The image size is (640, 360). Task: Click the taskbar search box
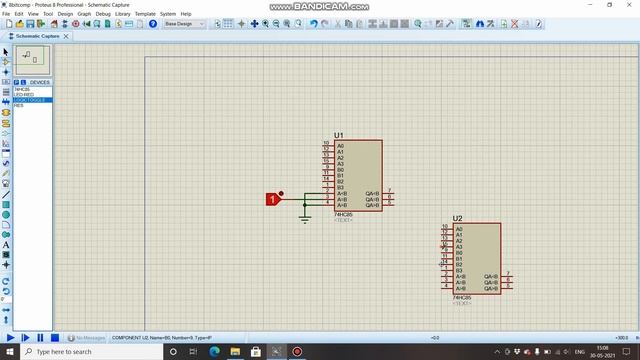coord(91,351)
